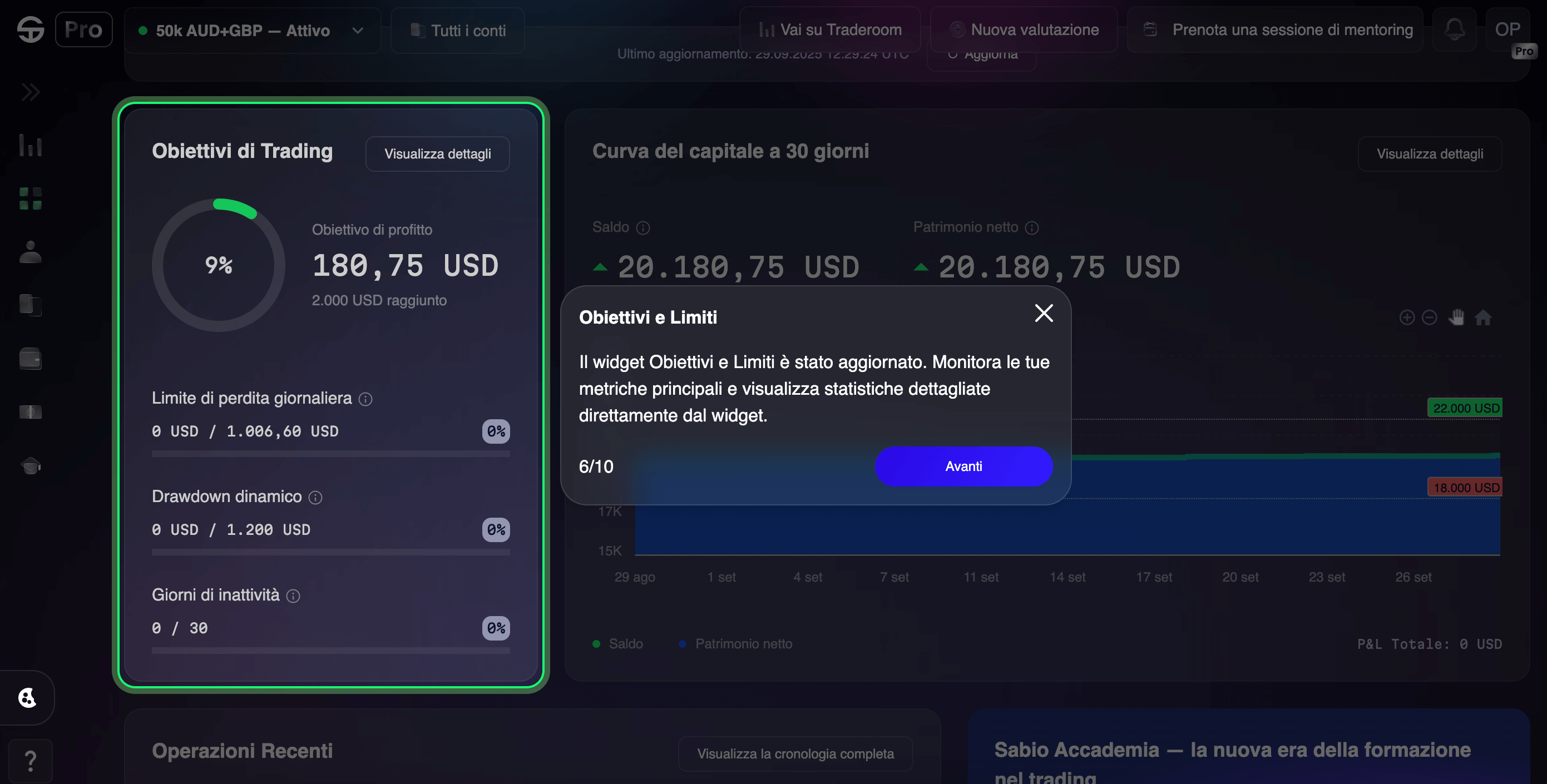Open the dashboard grid icon in sidebar
1547x784 pixels.
[x=30, y=199]
